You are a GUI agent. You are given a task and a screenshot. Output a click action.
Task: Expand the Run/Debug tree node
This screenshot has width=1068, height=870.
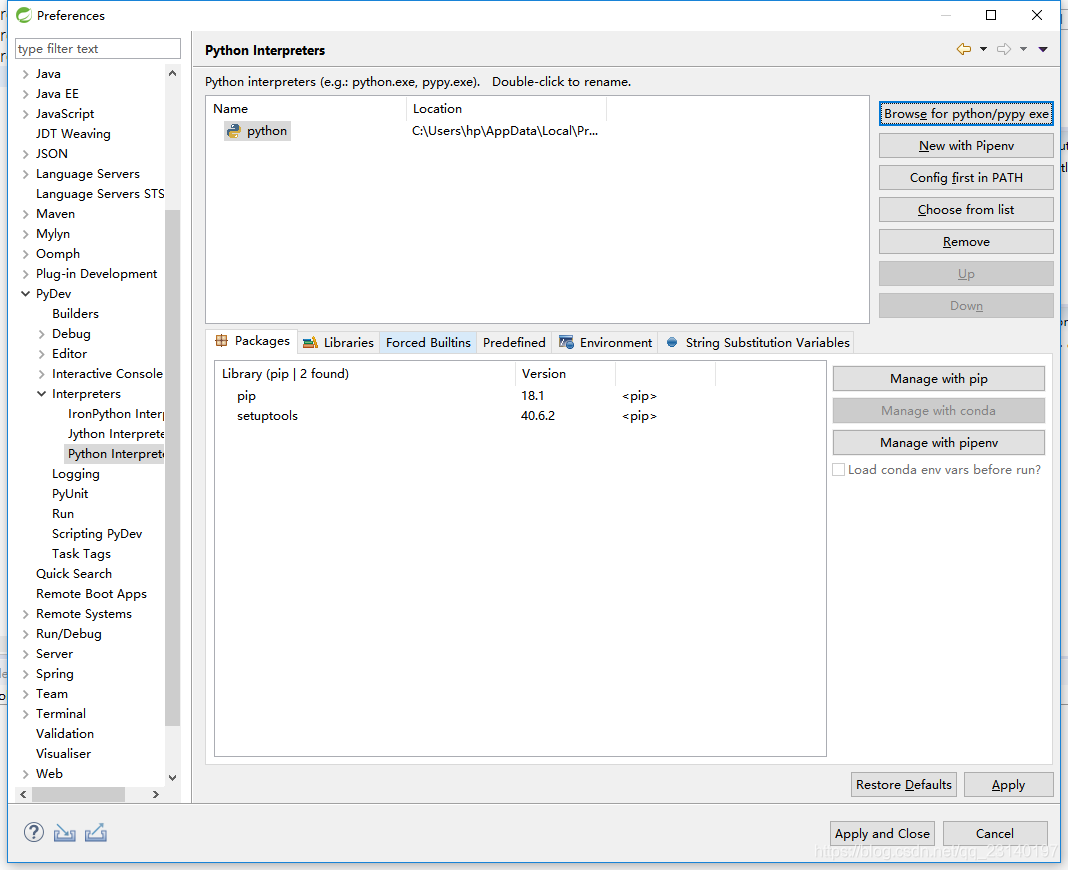point(25,634)
